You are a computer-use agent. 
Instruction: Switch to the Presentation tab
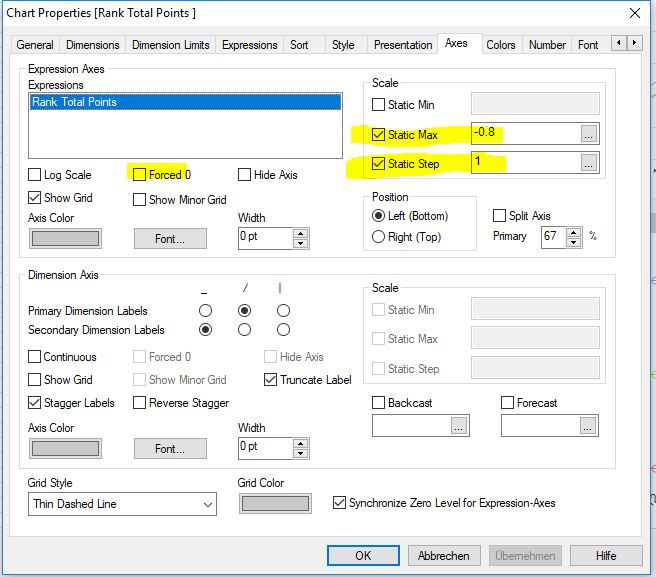coord(403,45)
